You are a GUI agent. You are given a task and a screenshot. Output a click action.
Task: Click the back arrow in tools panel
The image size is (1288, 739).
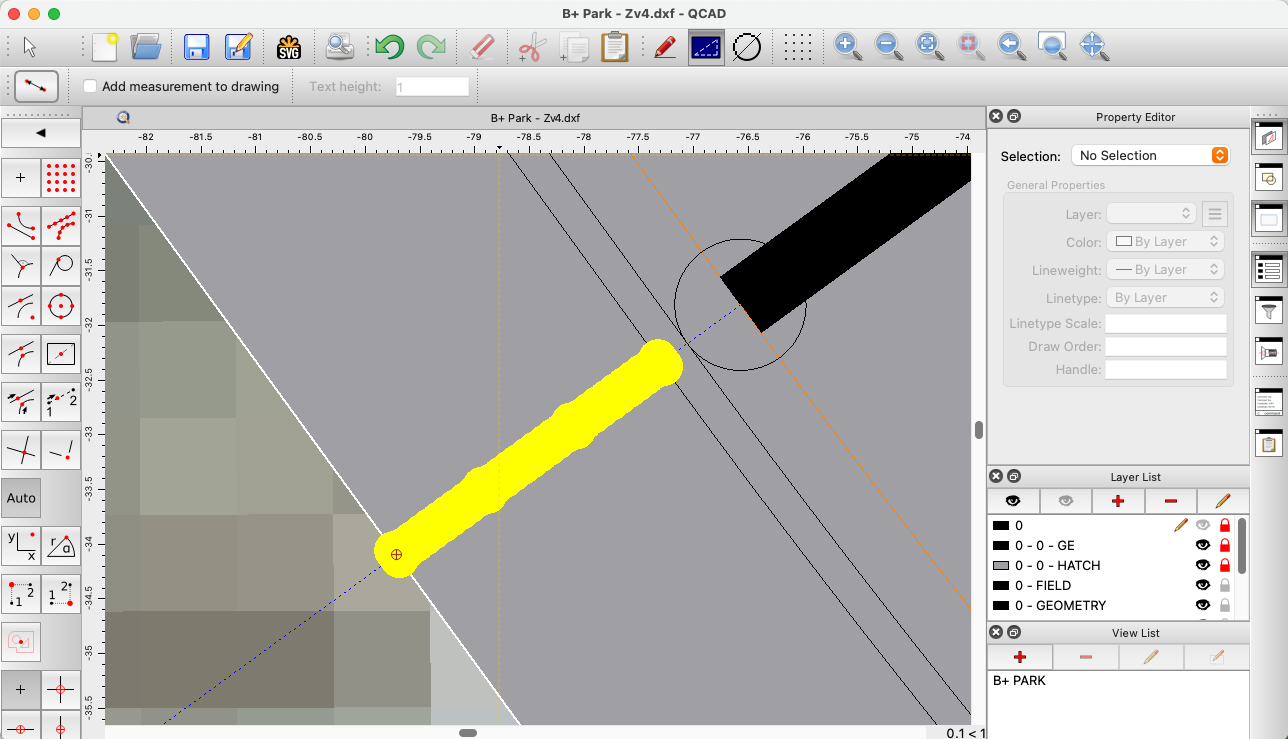coord(41,132)
